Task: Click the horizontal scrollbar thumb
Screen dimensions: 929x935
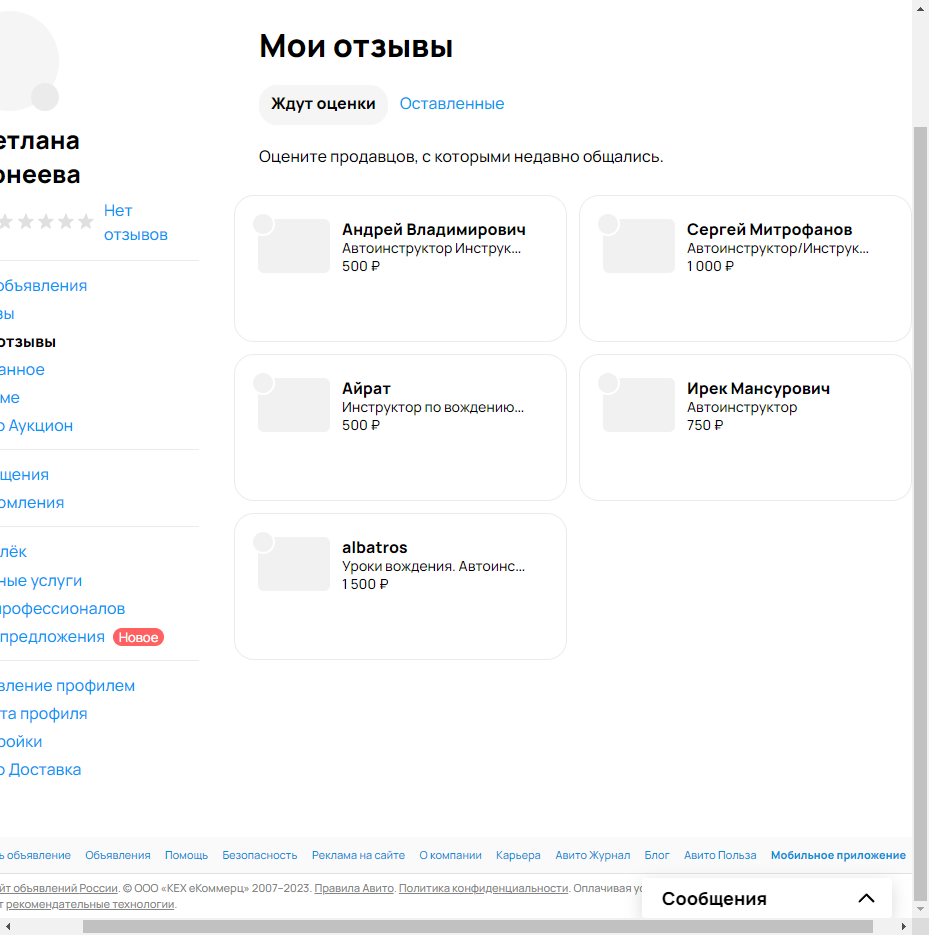Action: click(x=478, y=926)
